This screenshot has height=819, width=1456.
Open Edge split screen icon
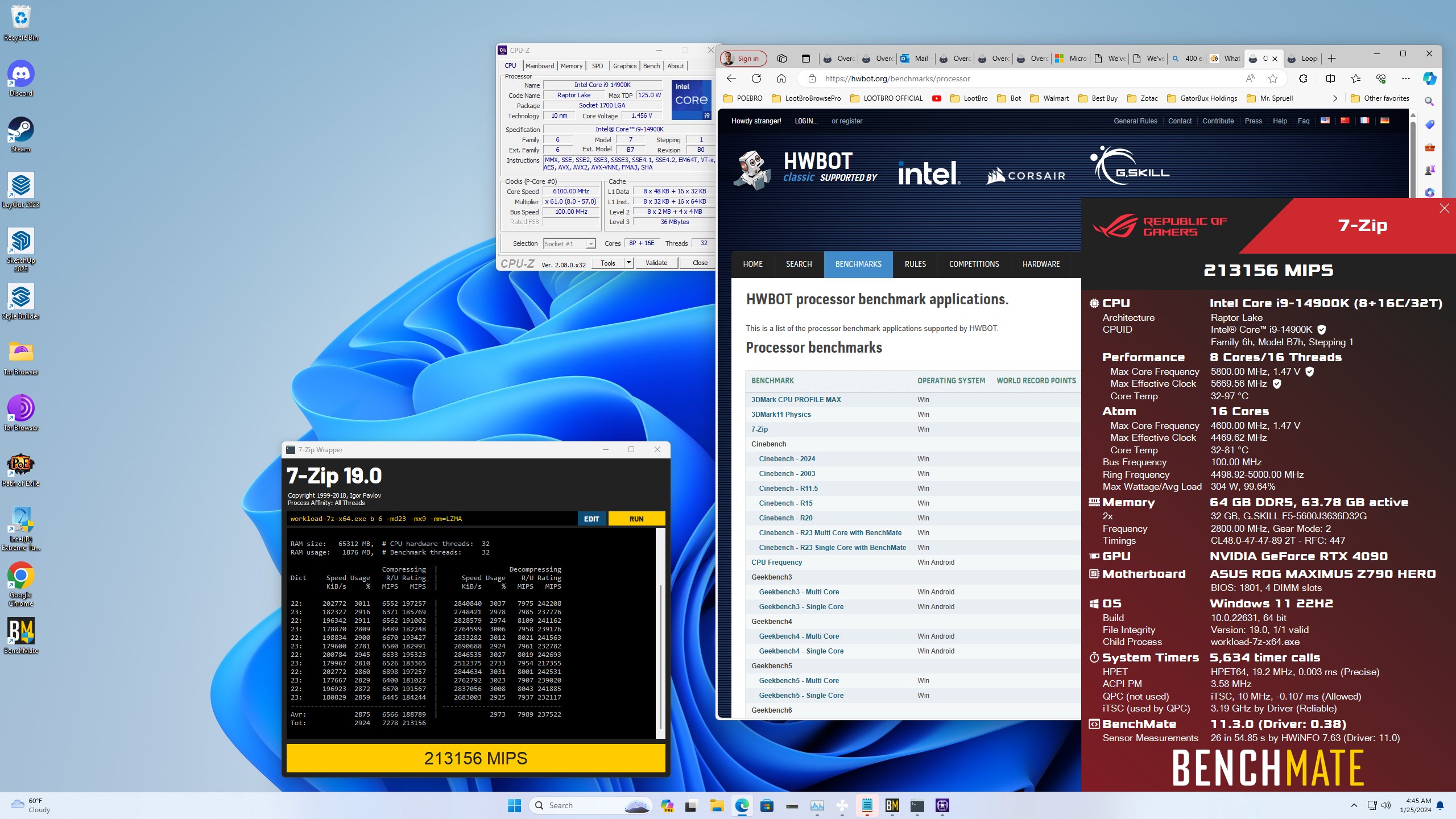click(x=1330, y=78)
